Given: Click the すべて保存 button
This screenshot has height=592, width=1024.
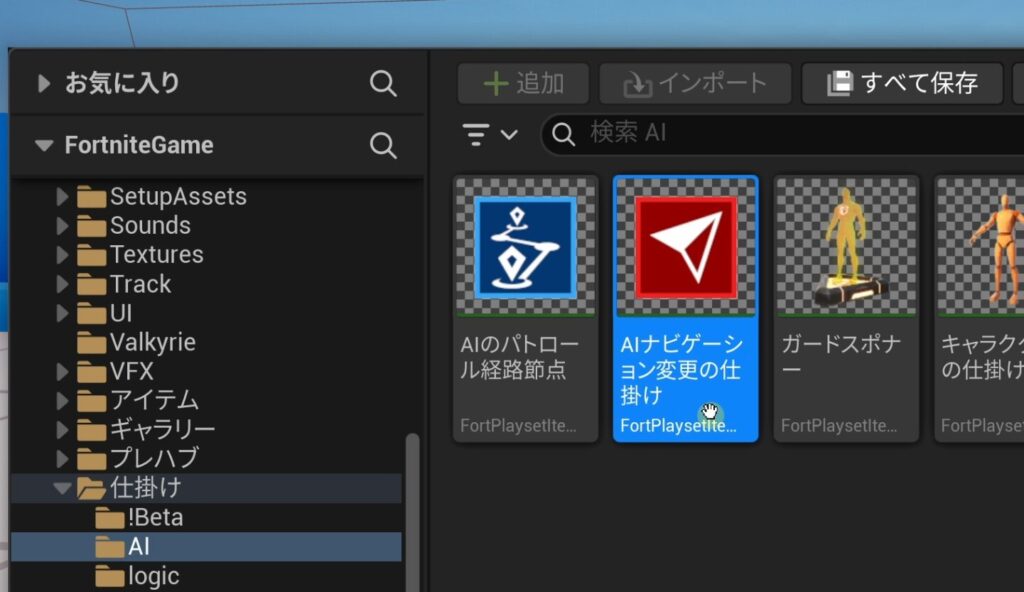Looking at the screenshot, I should pyautogui.click(x=902, y=84).
